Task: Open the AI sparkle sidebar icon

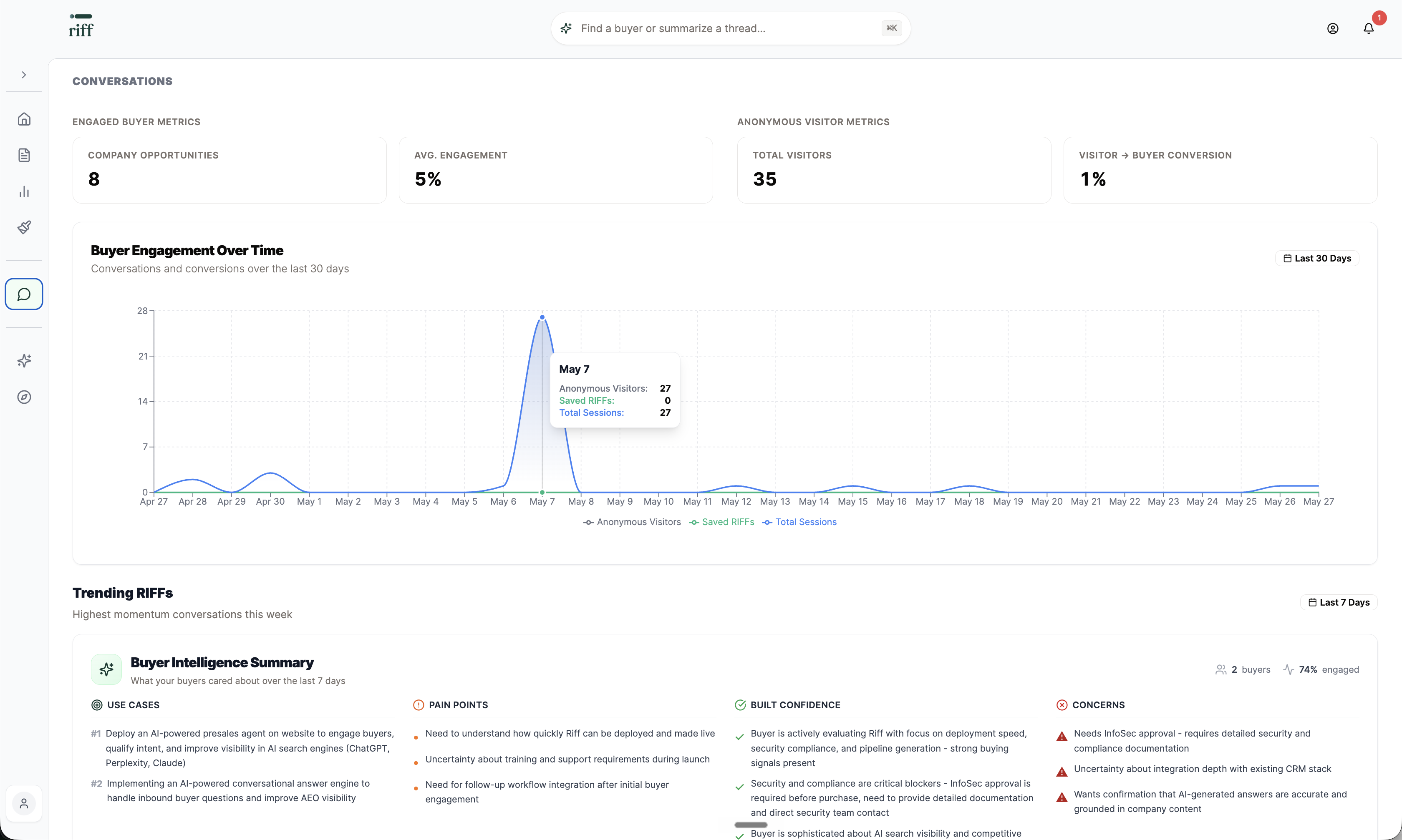Action: (x=24, y=361)
